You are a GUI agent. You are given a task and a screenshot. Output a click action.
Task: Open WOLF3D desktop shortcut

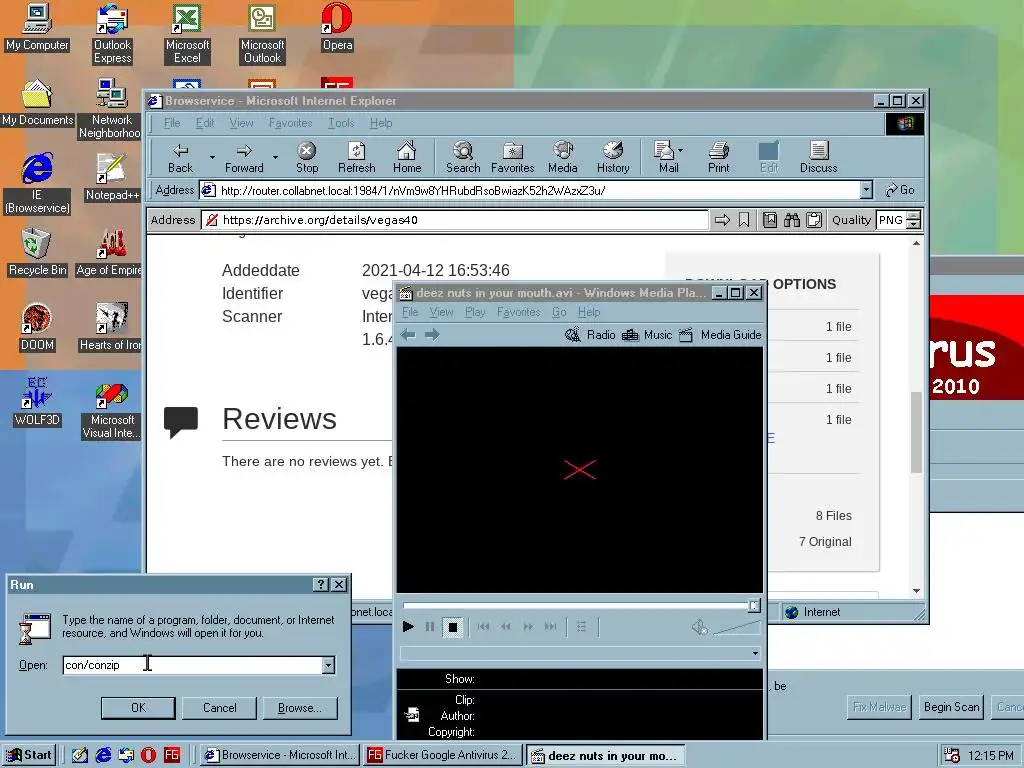(x=37, y=402)
